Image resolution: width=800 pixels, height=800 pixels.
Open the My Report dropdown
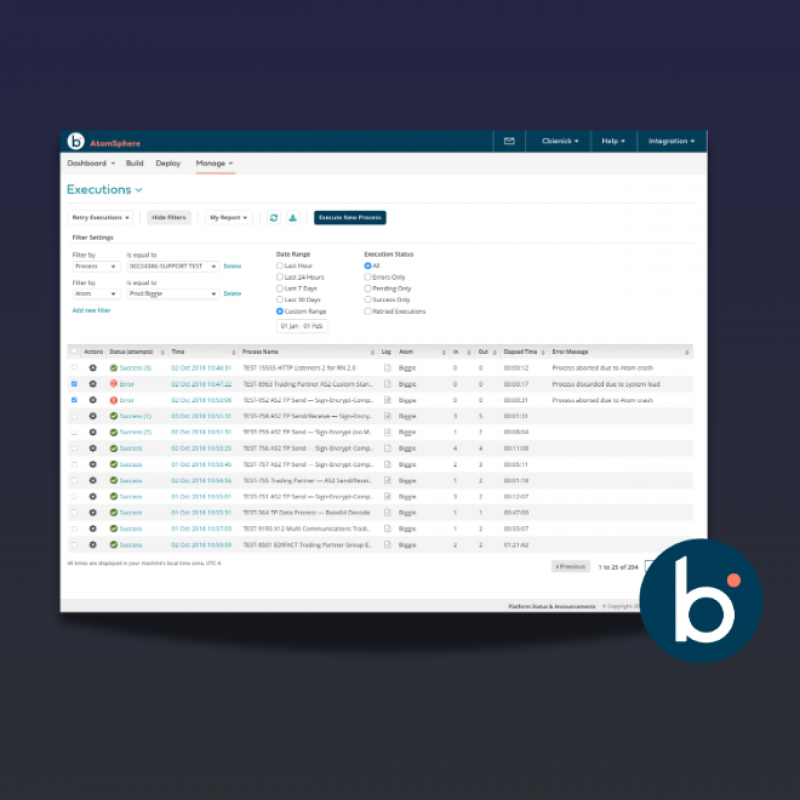[229, 217]
